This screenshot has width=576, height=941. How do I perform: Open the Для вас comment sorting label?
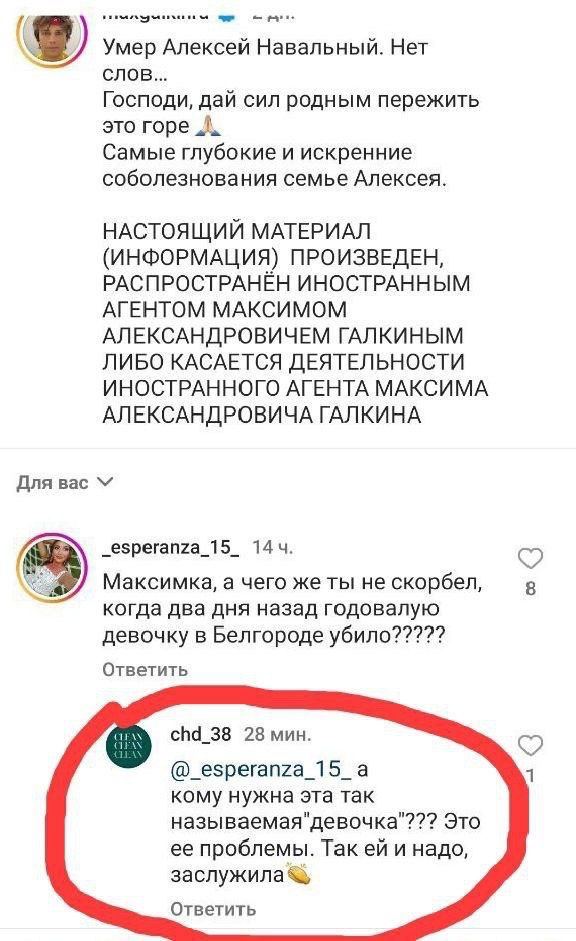[x=52, y=483]
